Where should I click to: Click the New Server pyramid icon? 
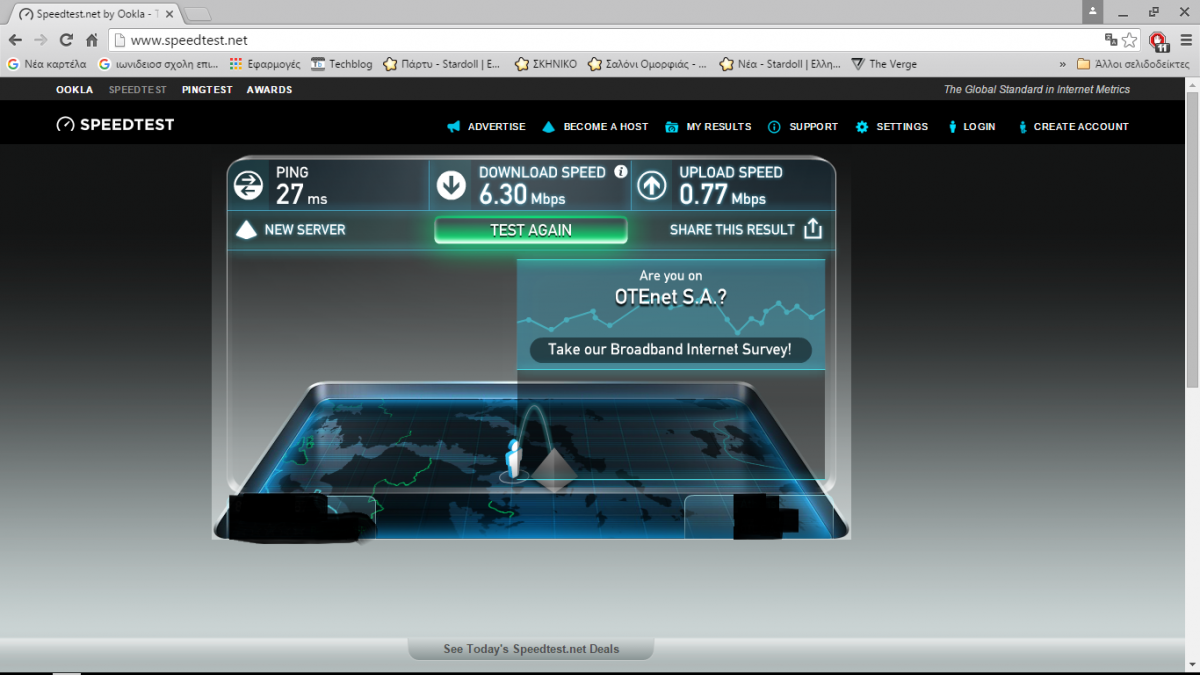click(246, 230)
